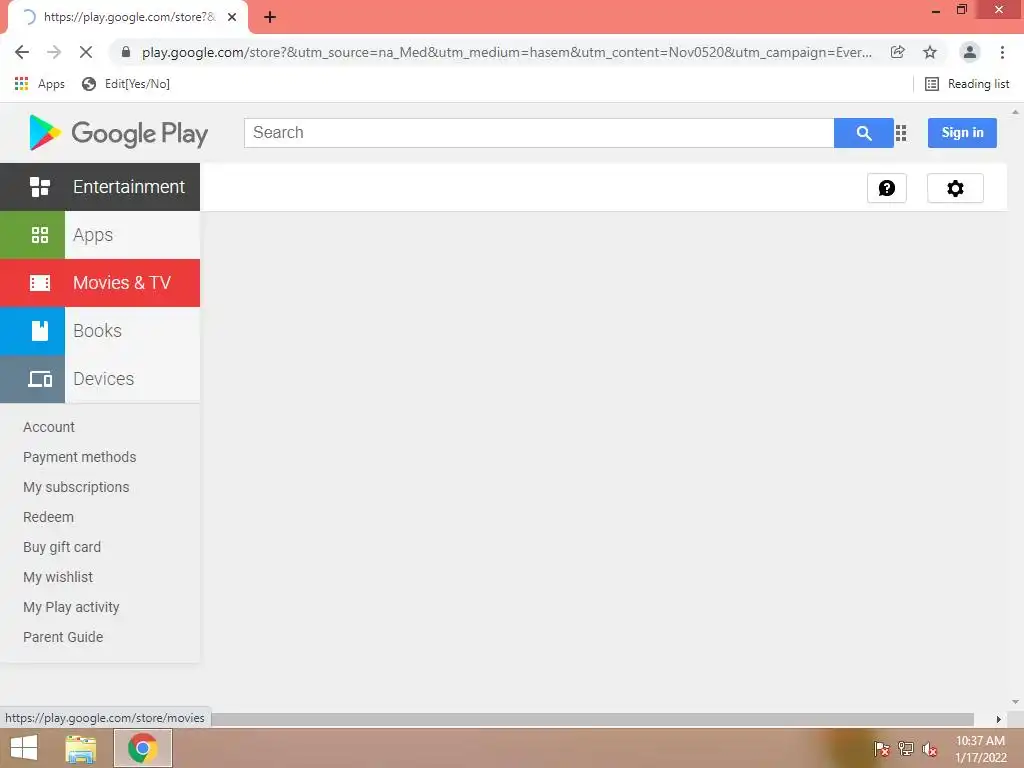Open Payment methods link

[80, 457]
